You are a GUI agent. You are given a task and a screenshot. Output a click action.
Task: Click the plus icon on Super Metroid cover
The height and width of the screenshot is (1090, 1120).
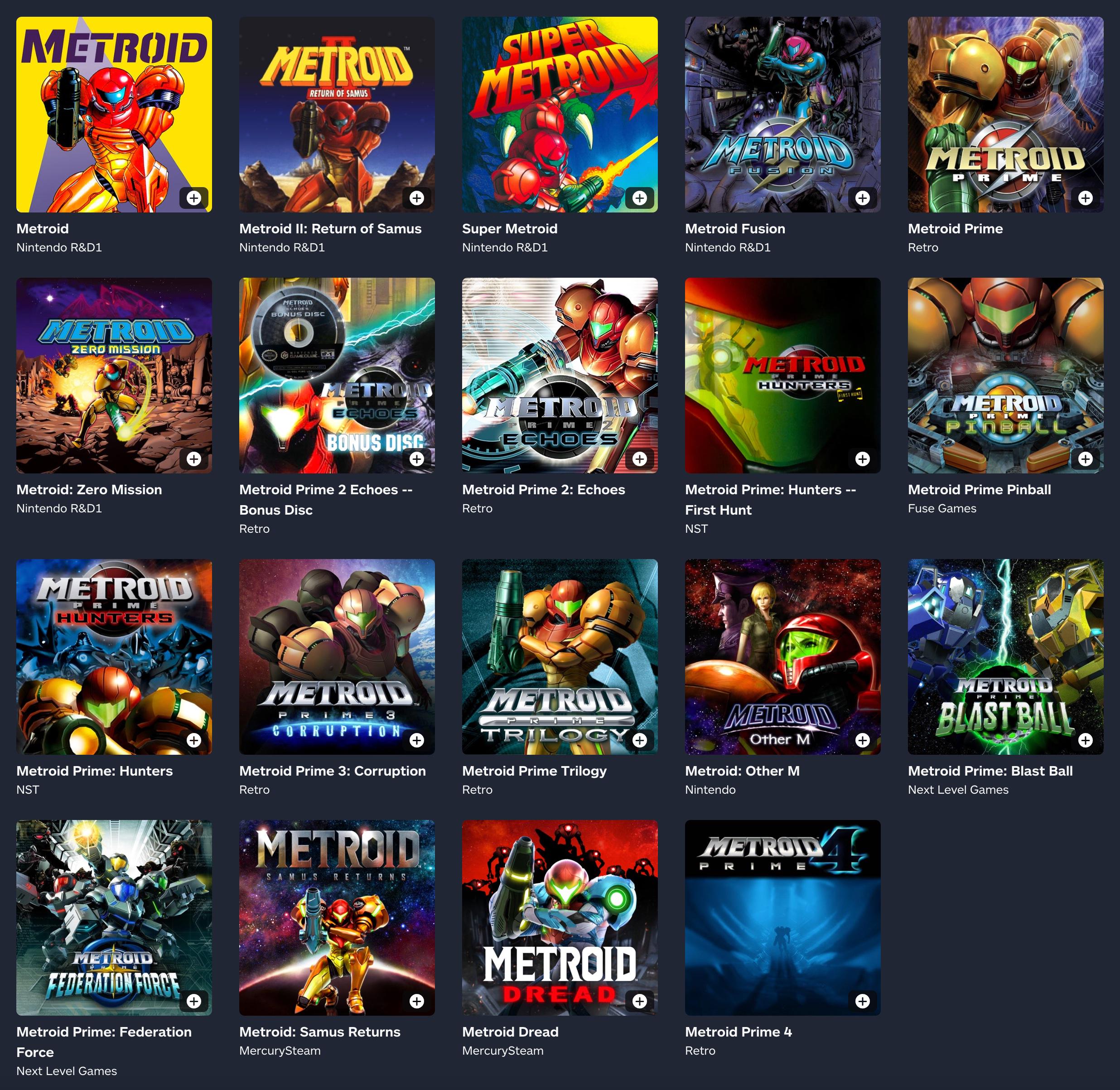pyautogui.click(x=640, y=198)
